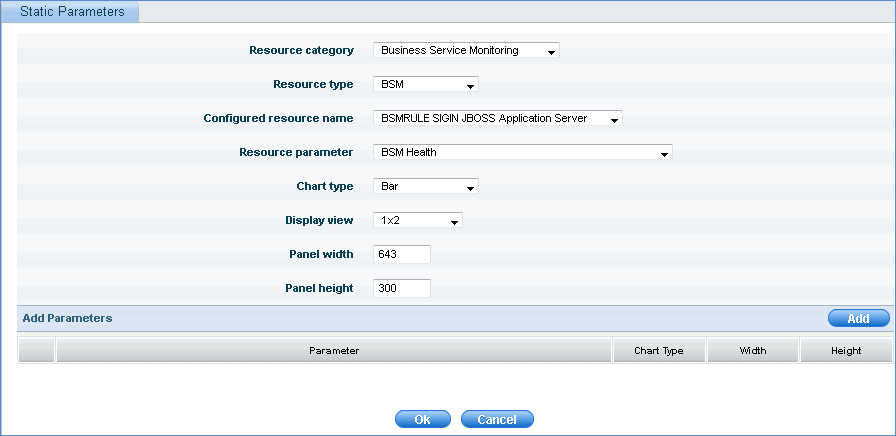
Task: Click the Configured resource name label
Action: coord(278,119)
